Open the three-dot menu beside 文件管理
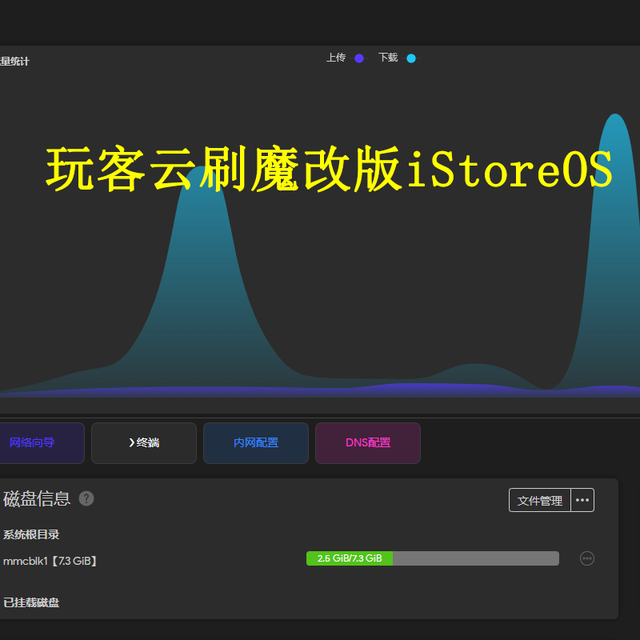 582,500
